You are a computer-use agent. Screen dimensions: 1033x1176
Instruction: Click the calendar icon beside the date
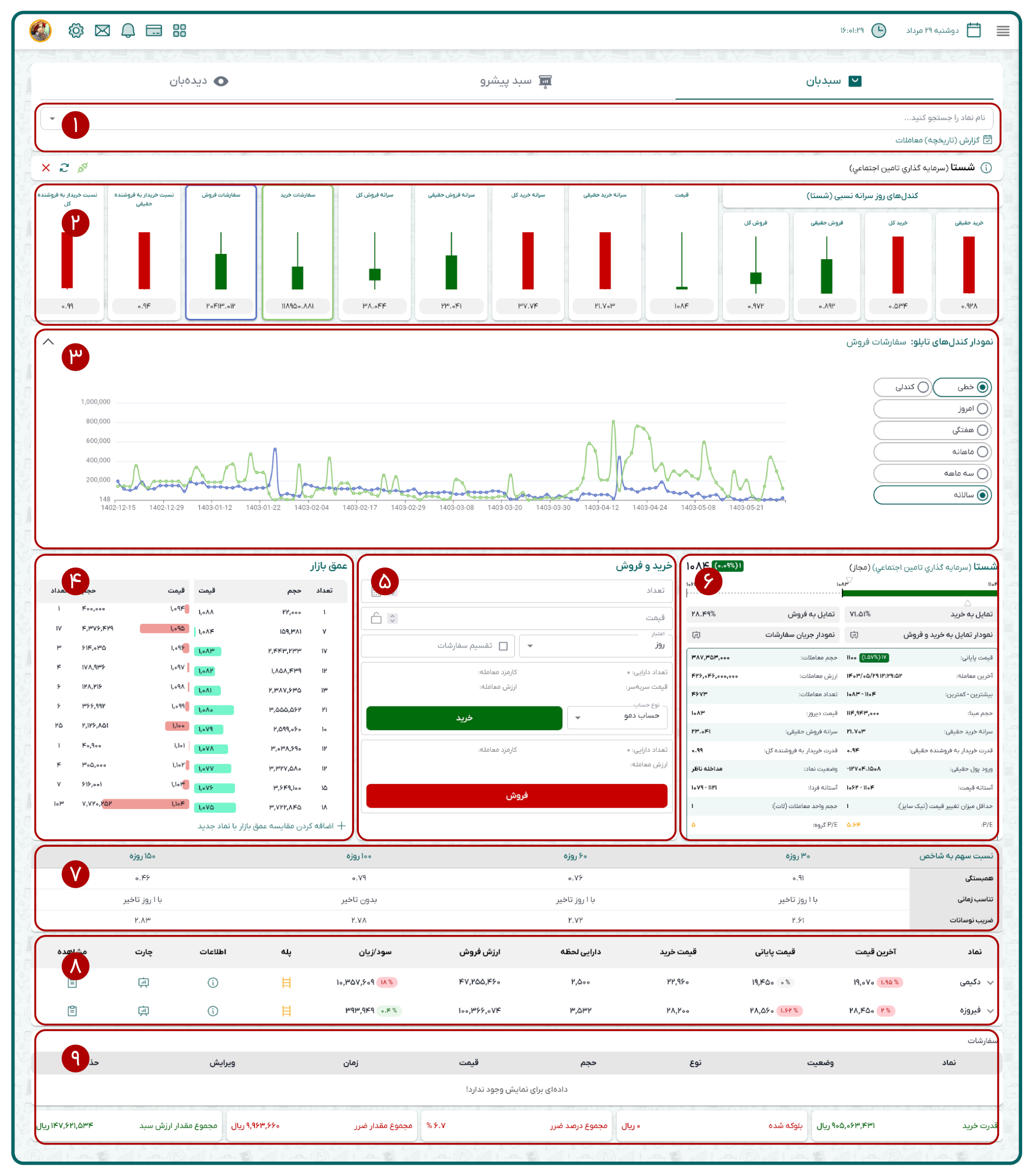[973, 30]
